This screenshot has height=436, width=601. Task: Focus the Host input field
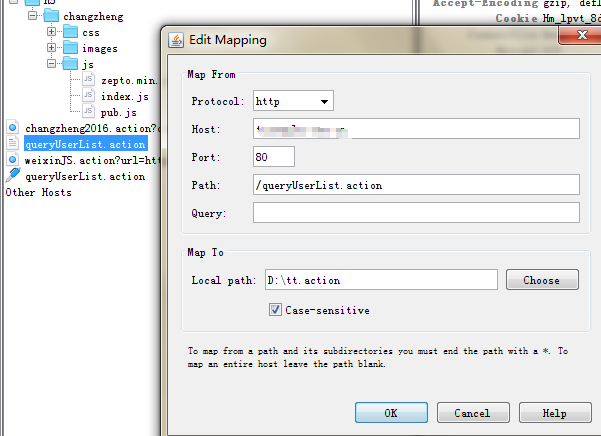click(x=416, y=129)
